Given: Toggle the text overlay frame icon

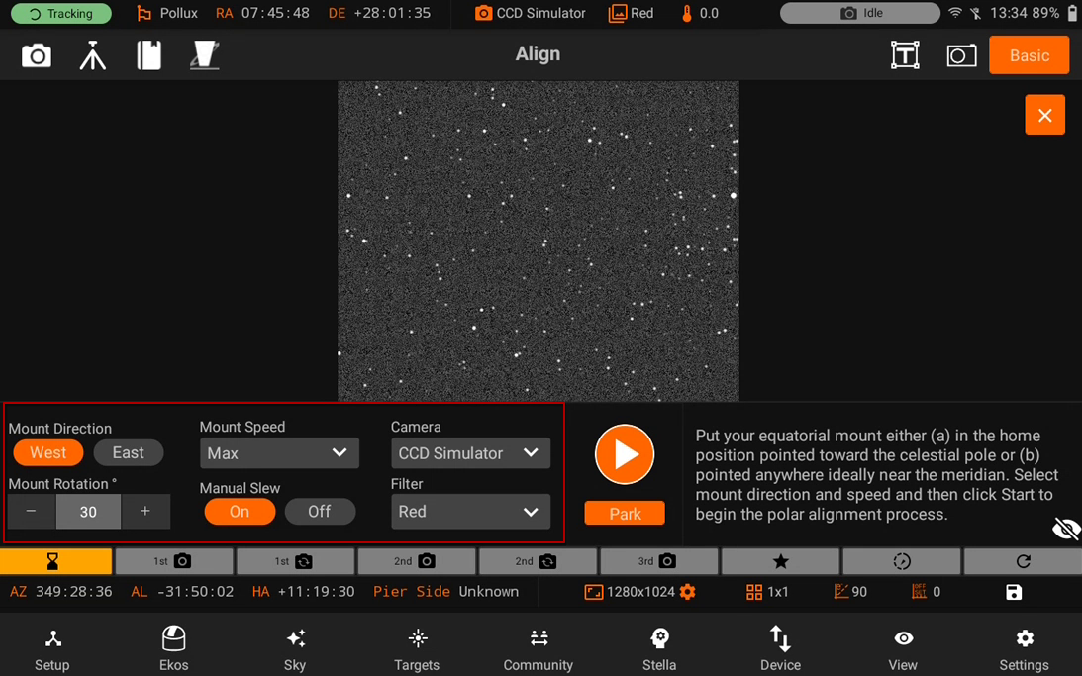Looking at the screenshot, I should click(x=905, y=55).
